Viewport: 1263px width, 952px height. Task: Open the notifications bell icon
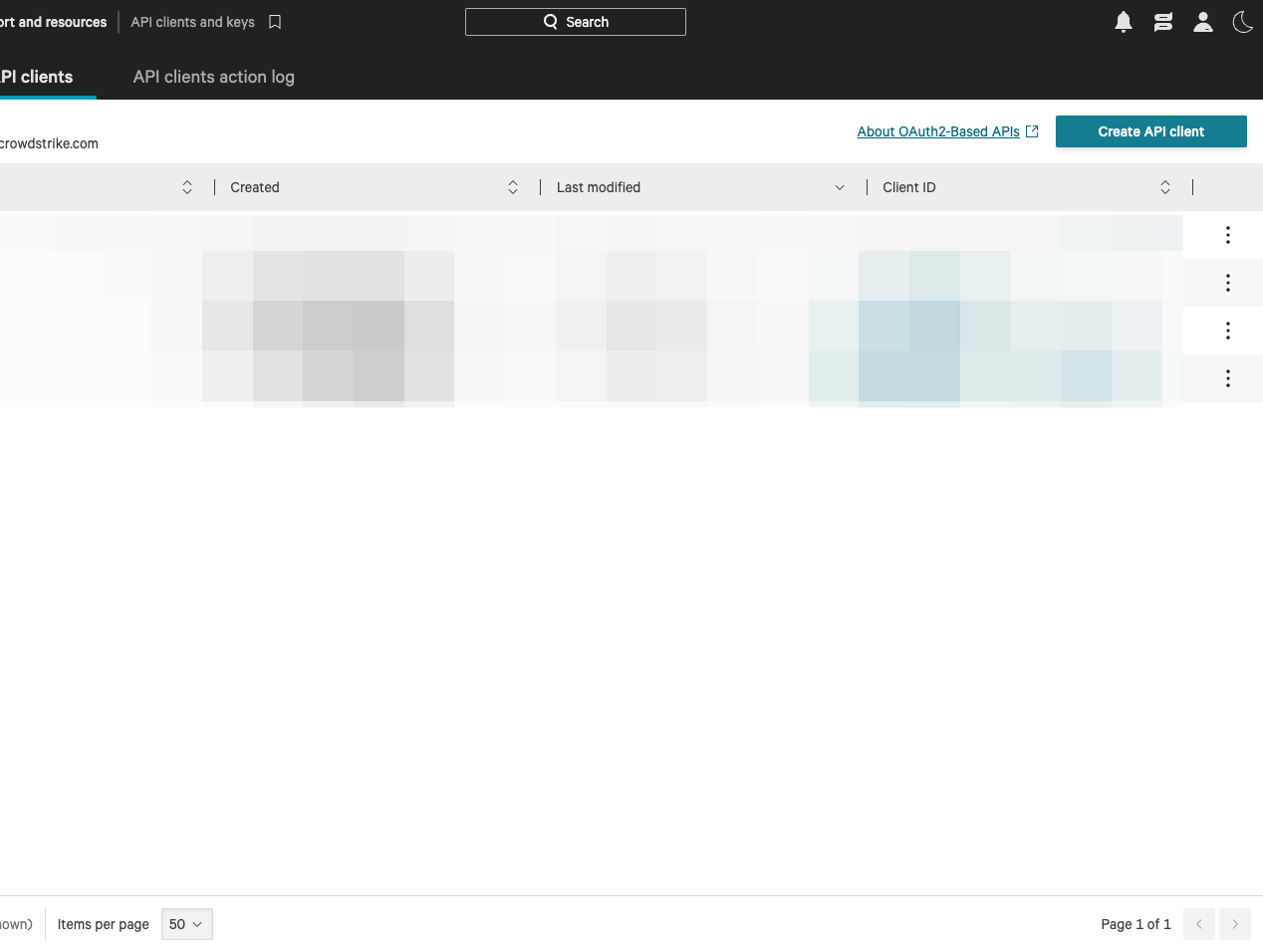[x=1124, y=22]
